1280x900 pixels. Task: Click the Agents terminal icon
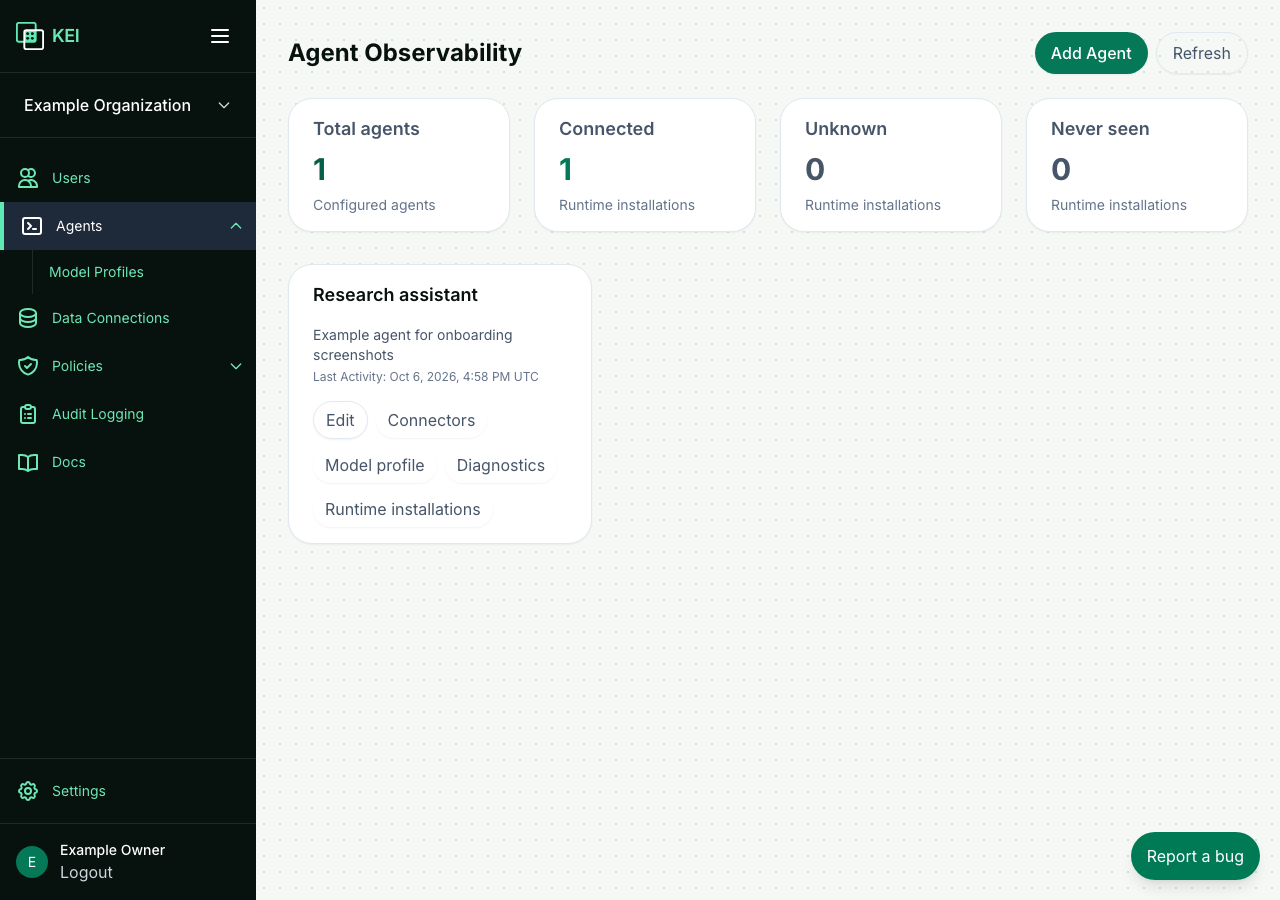pos(32,226)
